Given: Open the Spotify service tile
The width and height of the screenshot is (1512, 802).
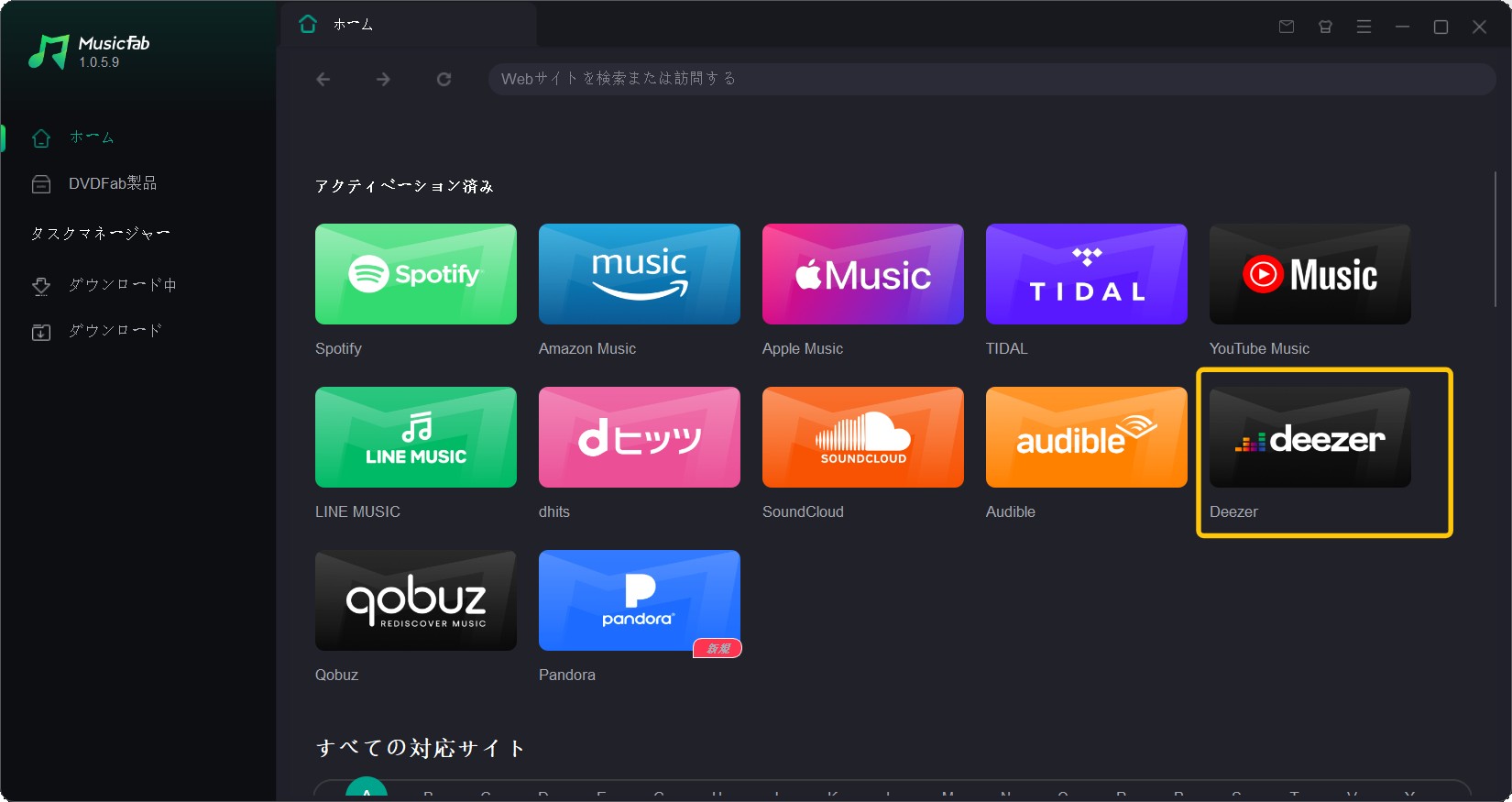Looking at the screenshot, I should 416,274.
